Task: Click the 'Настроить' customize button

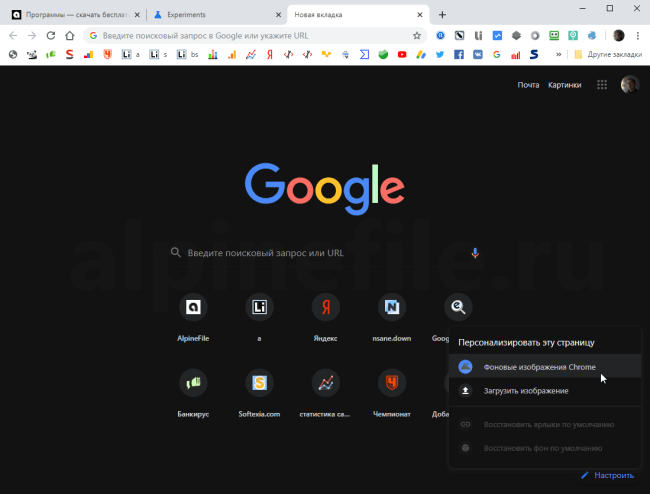Action: click(x=608, y=475)
